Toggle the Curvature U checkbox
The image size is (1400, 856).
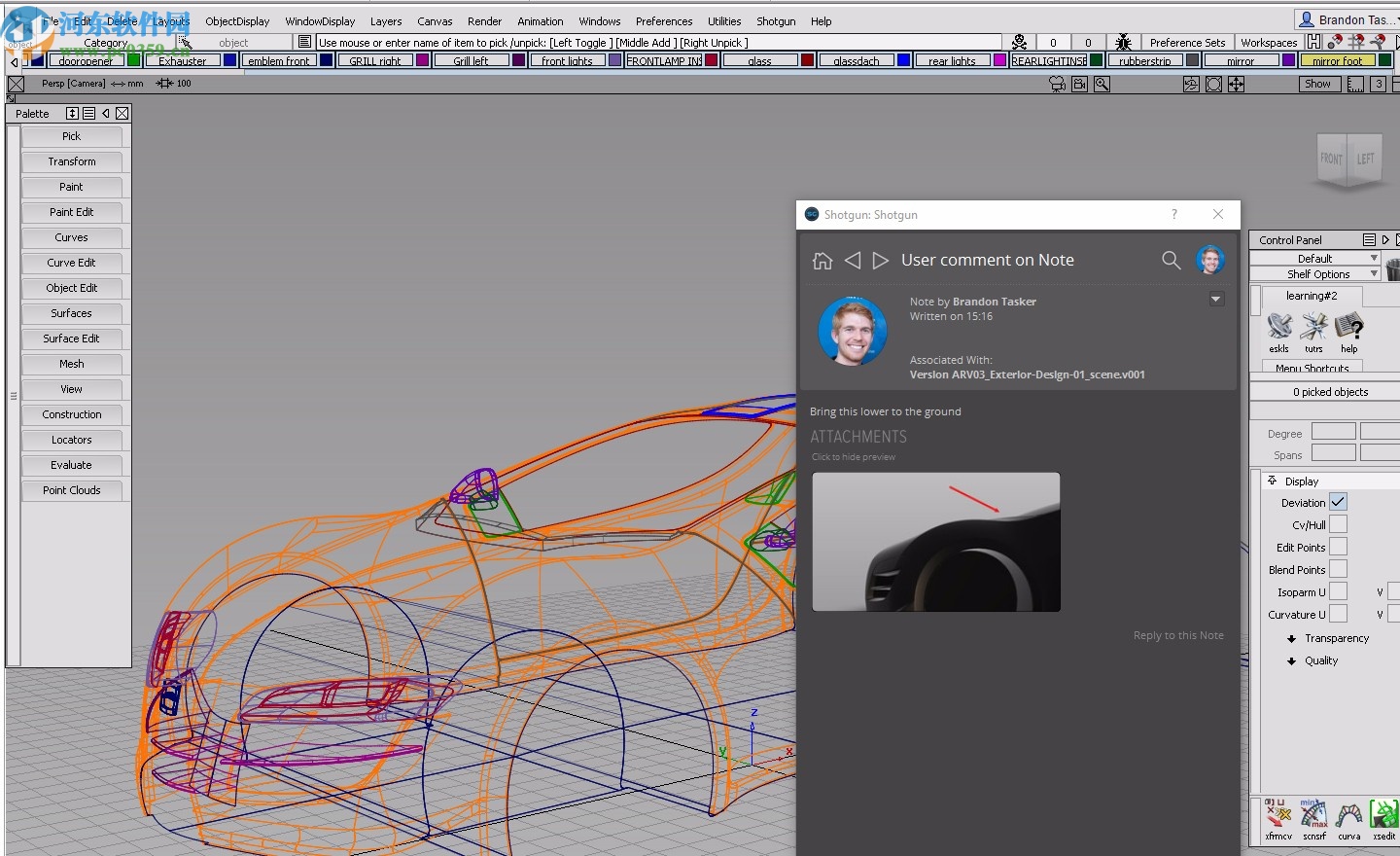tap(1339, 614)
